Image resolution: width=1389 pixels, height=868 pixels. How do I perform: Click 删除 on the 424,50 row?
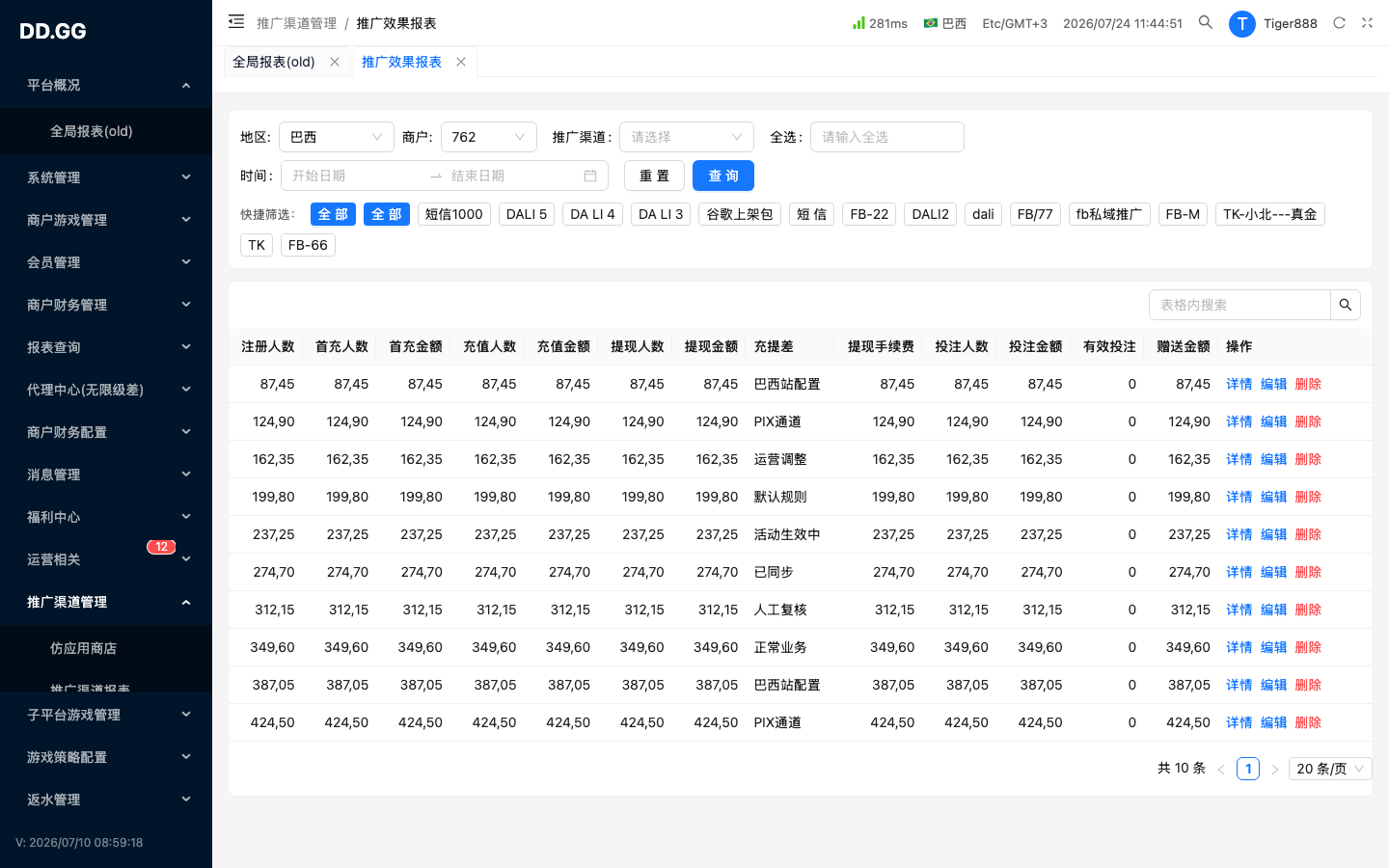pyautogui.click(x=1309, y=722)
